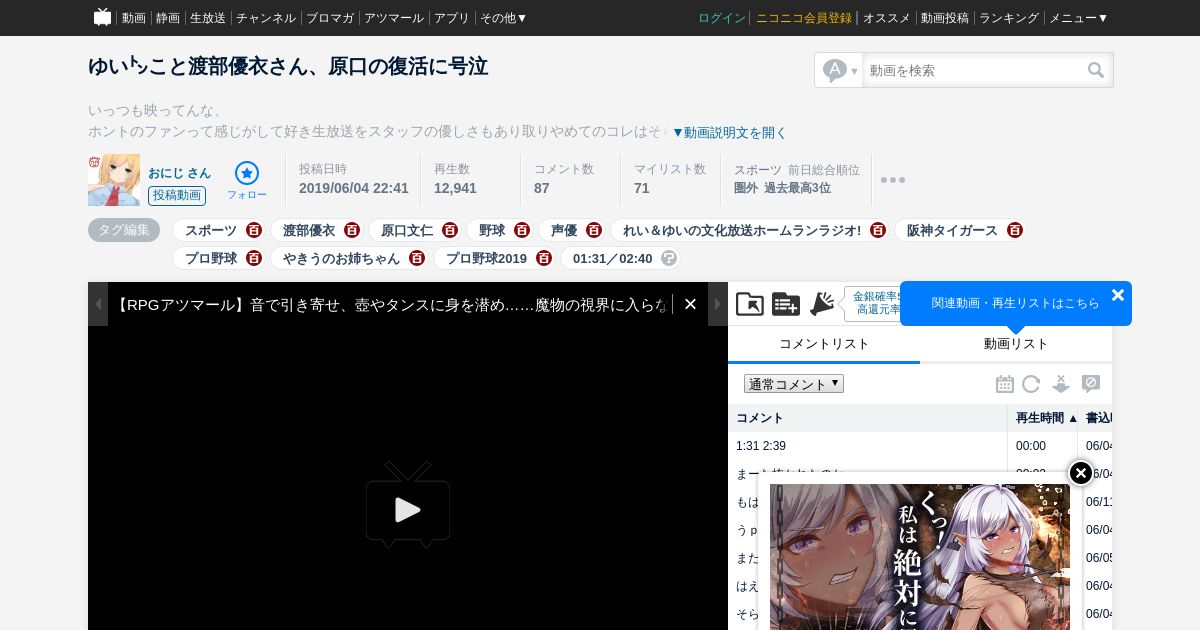Open the 生放送 menu item

tap(208, 18)
